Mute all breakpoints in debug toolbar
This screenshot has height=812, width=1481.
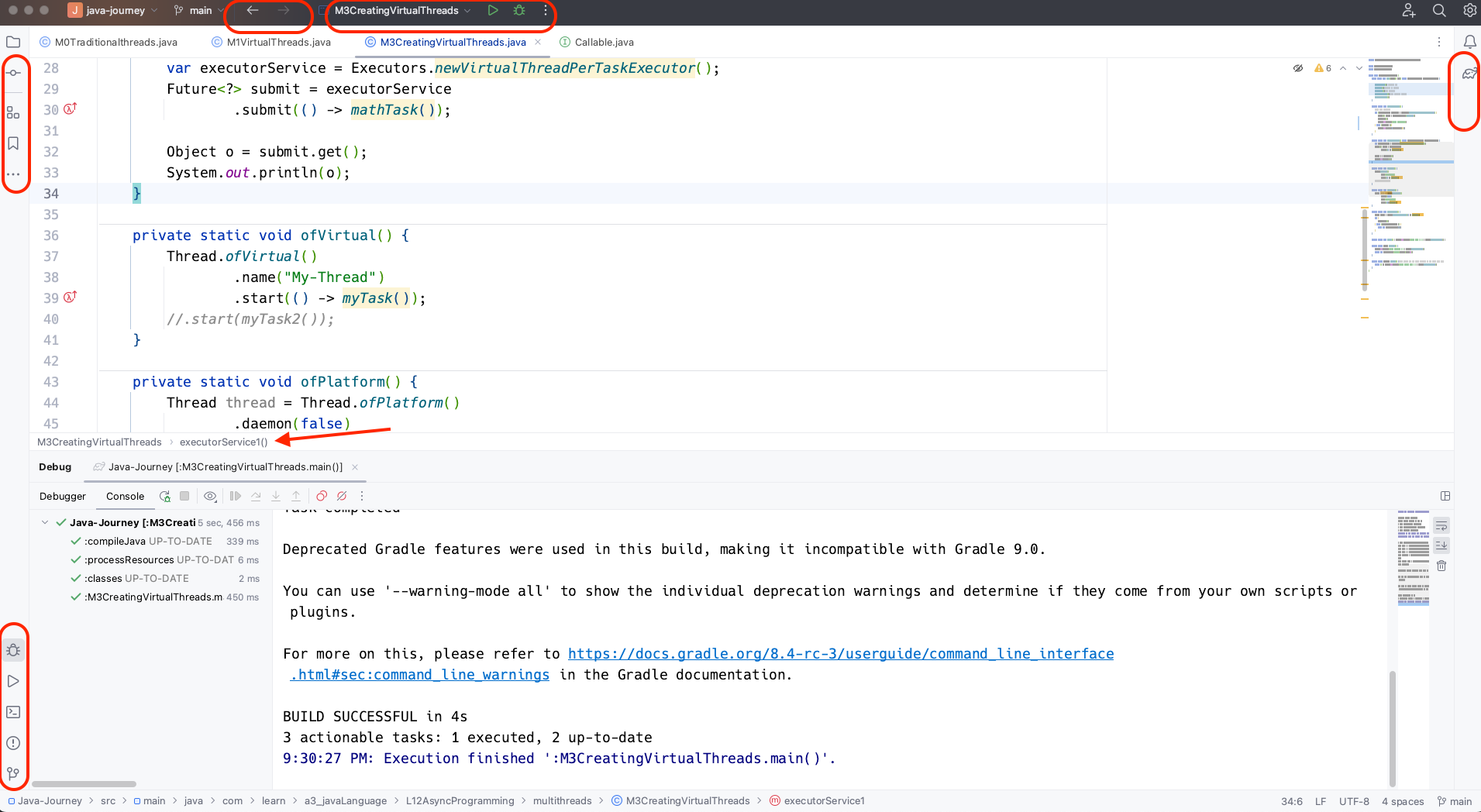pos(343,496)
